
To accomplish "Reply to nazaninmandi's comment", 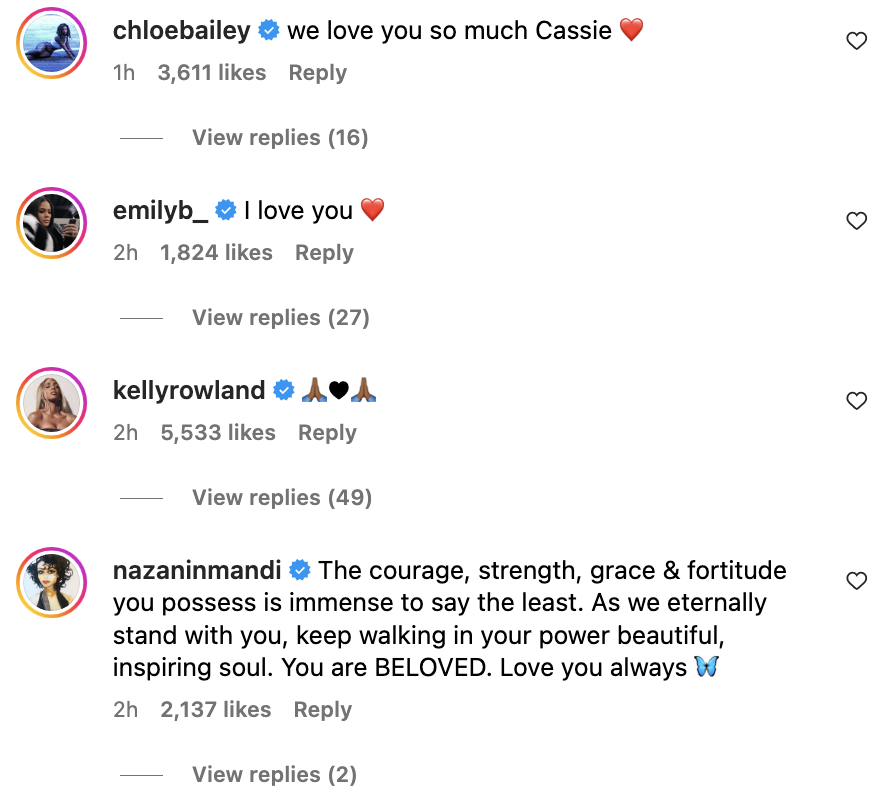I will coord(322,709).
